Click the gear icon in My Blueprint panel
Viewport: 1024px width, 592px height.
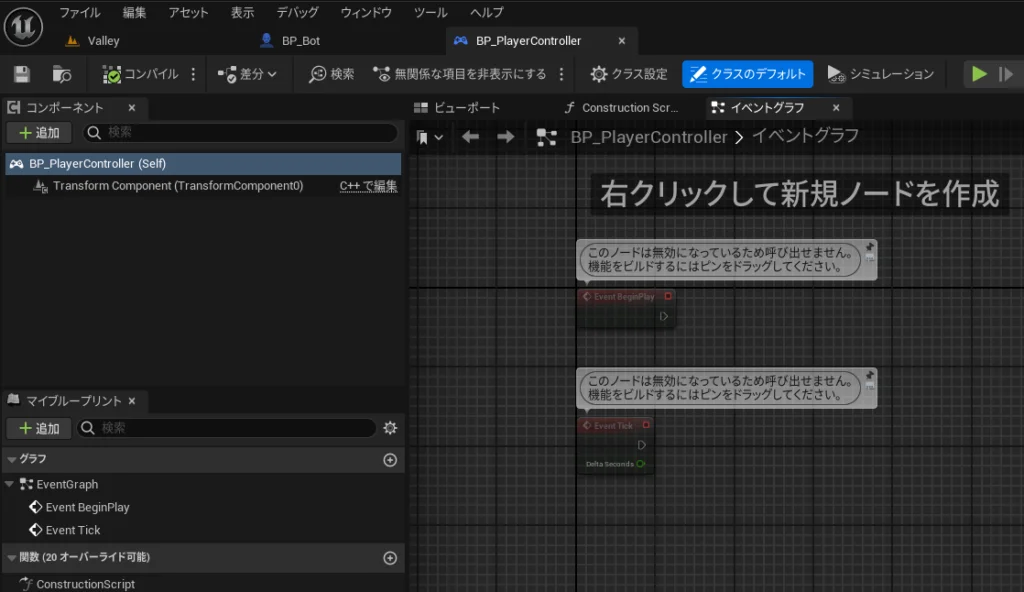(390, 428)
